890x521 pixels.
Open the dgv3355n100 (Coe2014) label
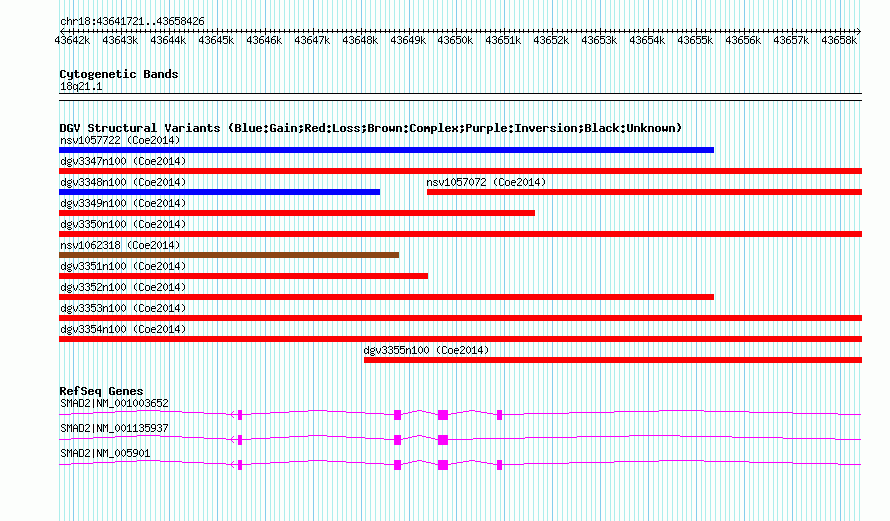point(426,350)
